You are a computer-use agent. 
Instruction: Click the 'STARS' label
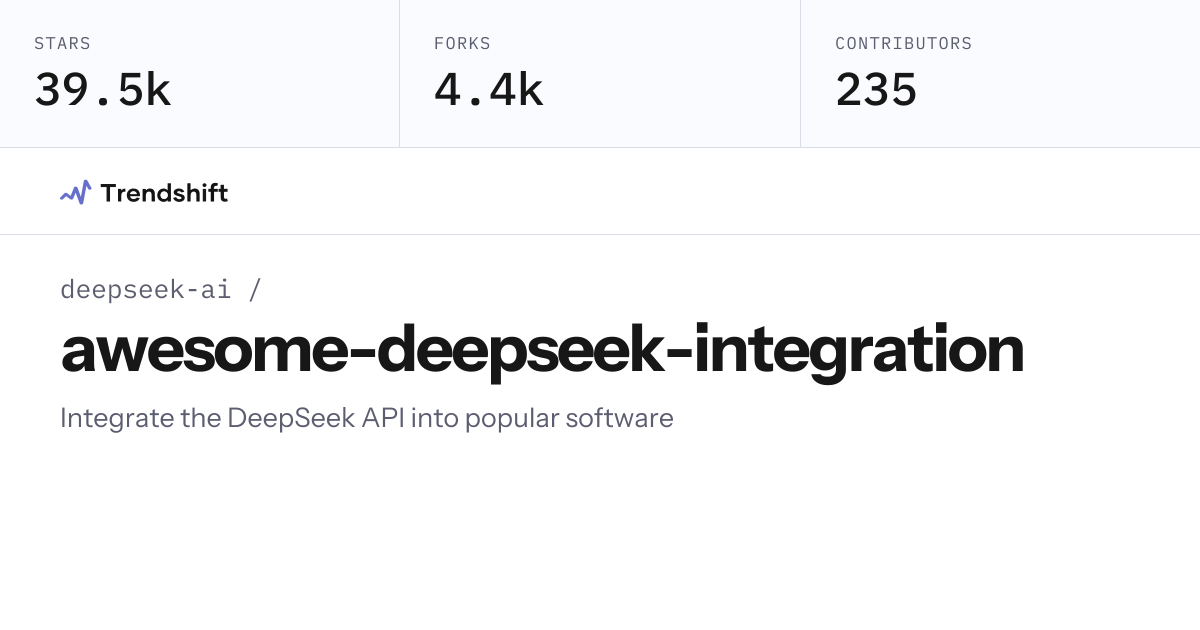coord(62,44)
